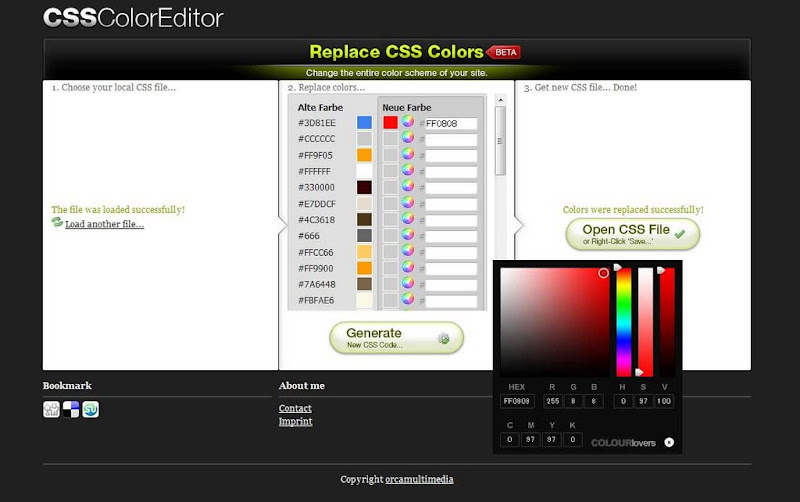Click the orange old color swatch for #FF9F05
The height and width of the screenshot is (502, 800).
(x=364, y=155)
